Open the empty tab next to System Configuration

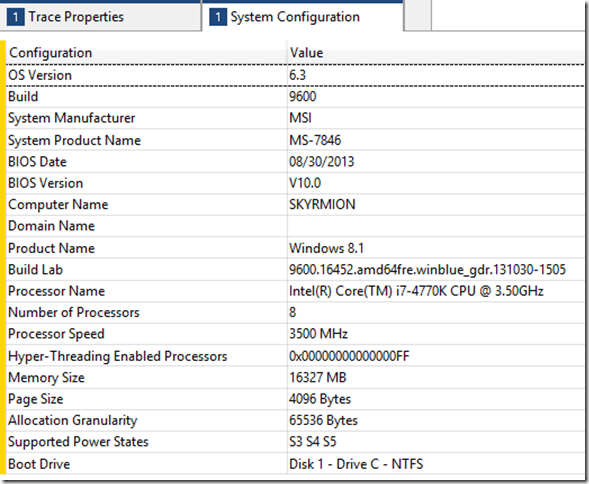[417, 15]
